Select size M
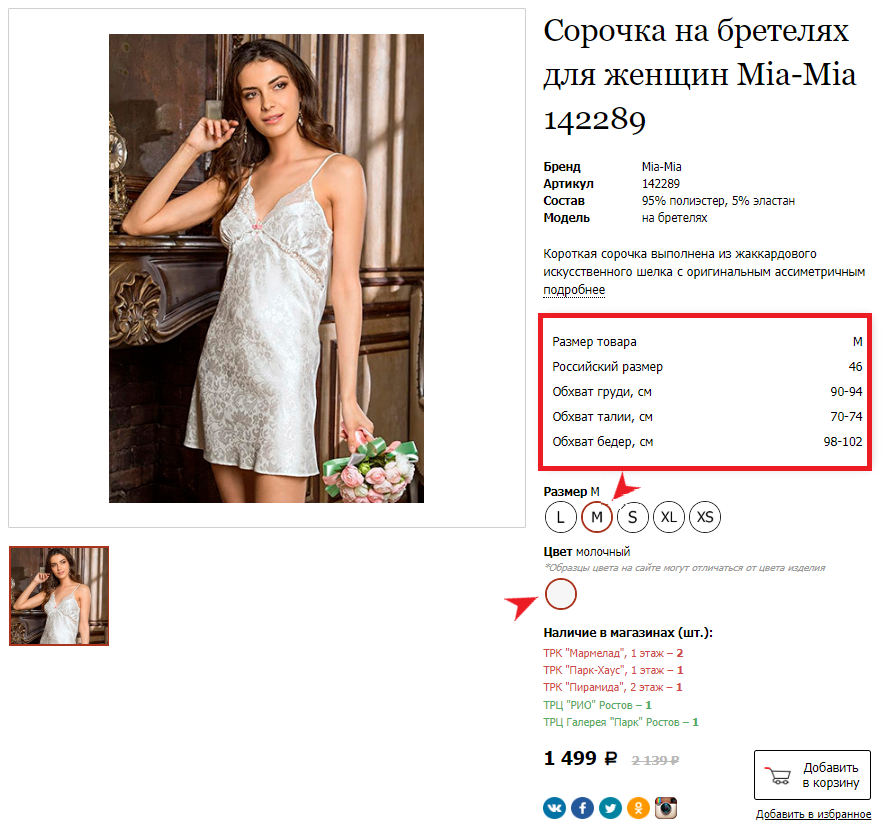Image resolution: width=890 pixels, height=828 pixels. pyautogui.click(x=597, y=517)
